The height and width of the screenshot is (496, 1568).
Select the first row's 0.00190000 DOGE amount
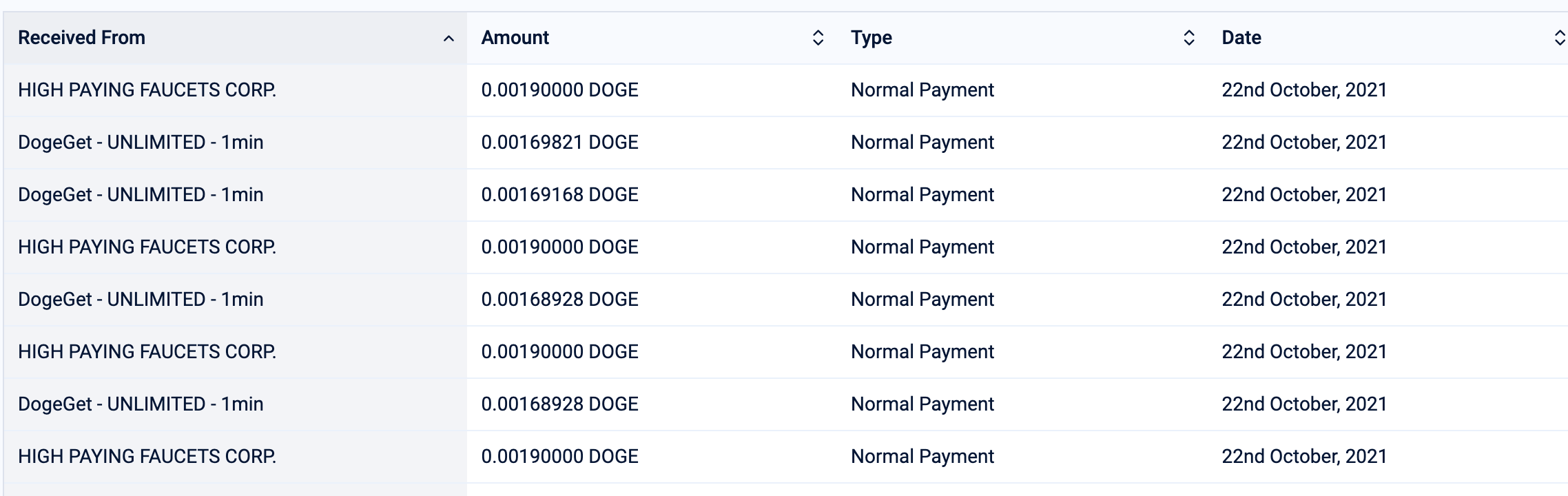[559, 90]
